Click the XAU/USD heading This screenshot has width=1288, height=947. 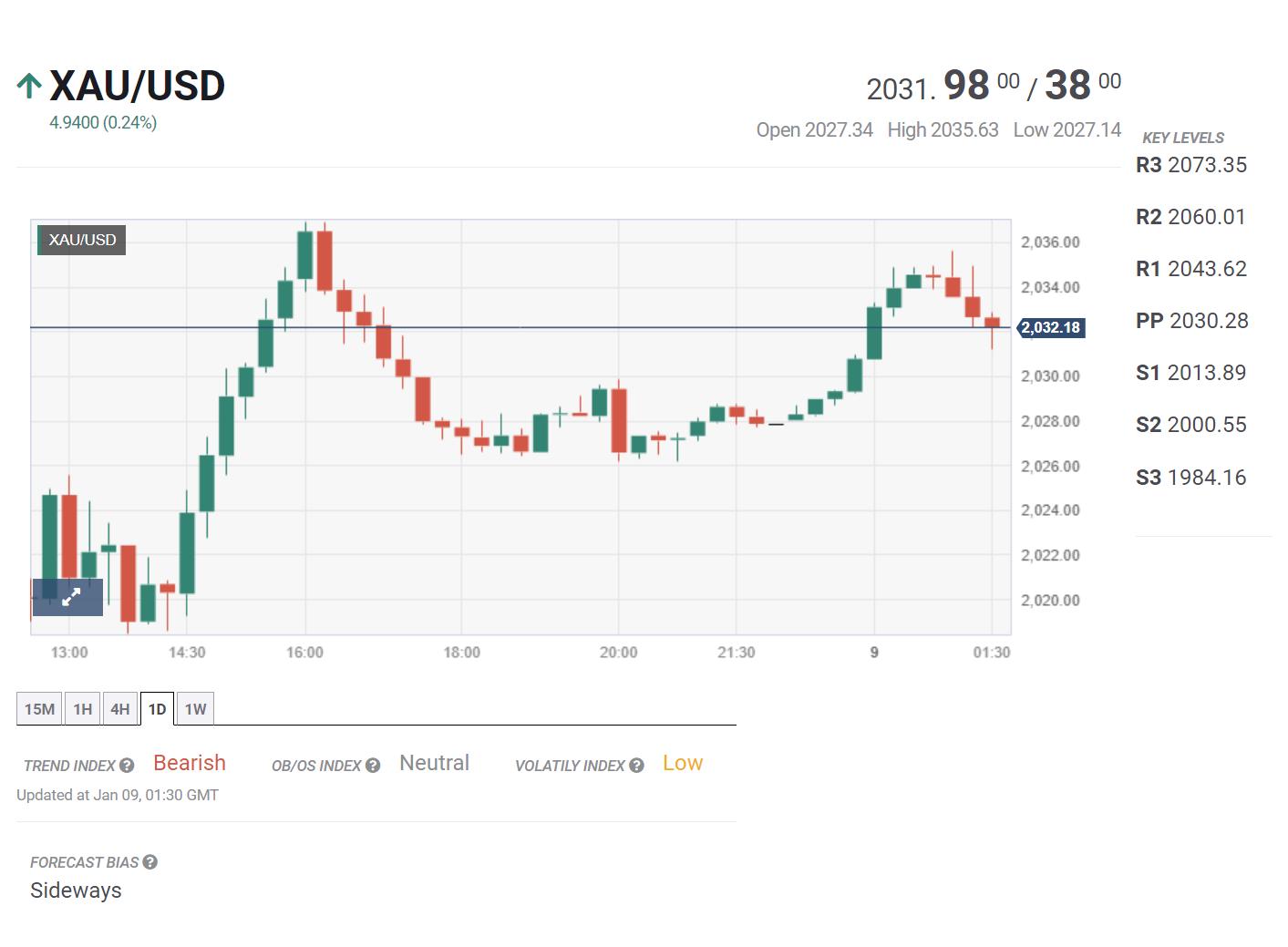(x=137, y=87)
